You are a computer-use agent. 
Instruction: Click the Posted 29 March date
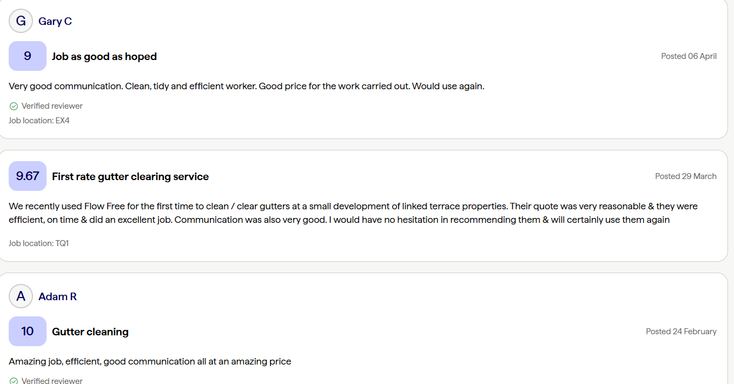click(x=686, y=176)
